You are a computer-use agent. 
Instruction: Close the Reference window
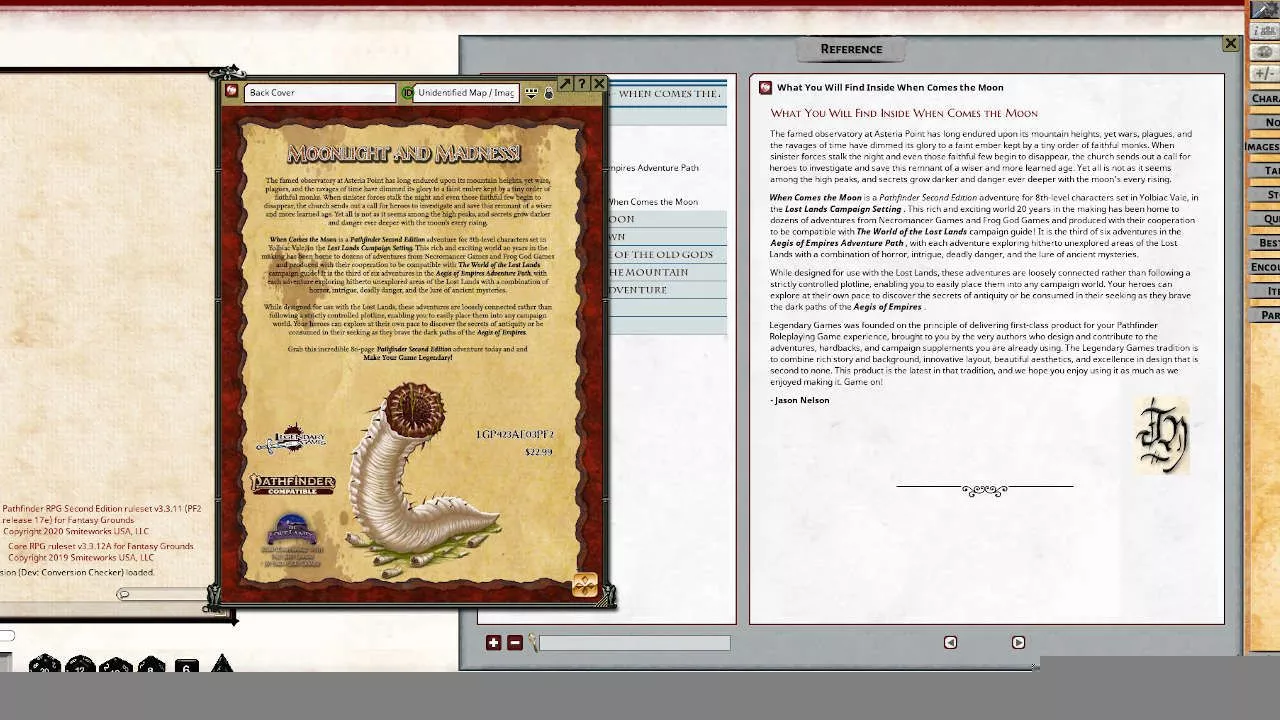click(1231, 44)
